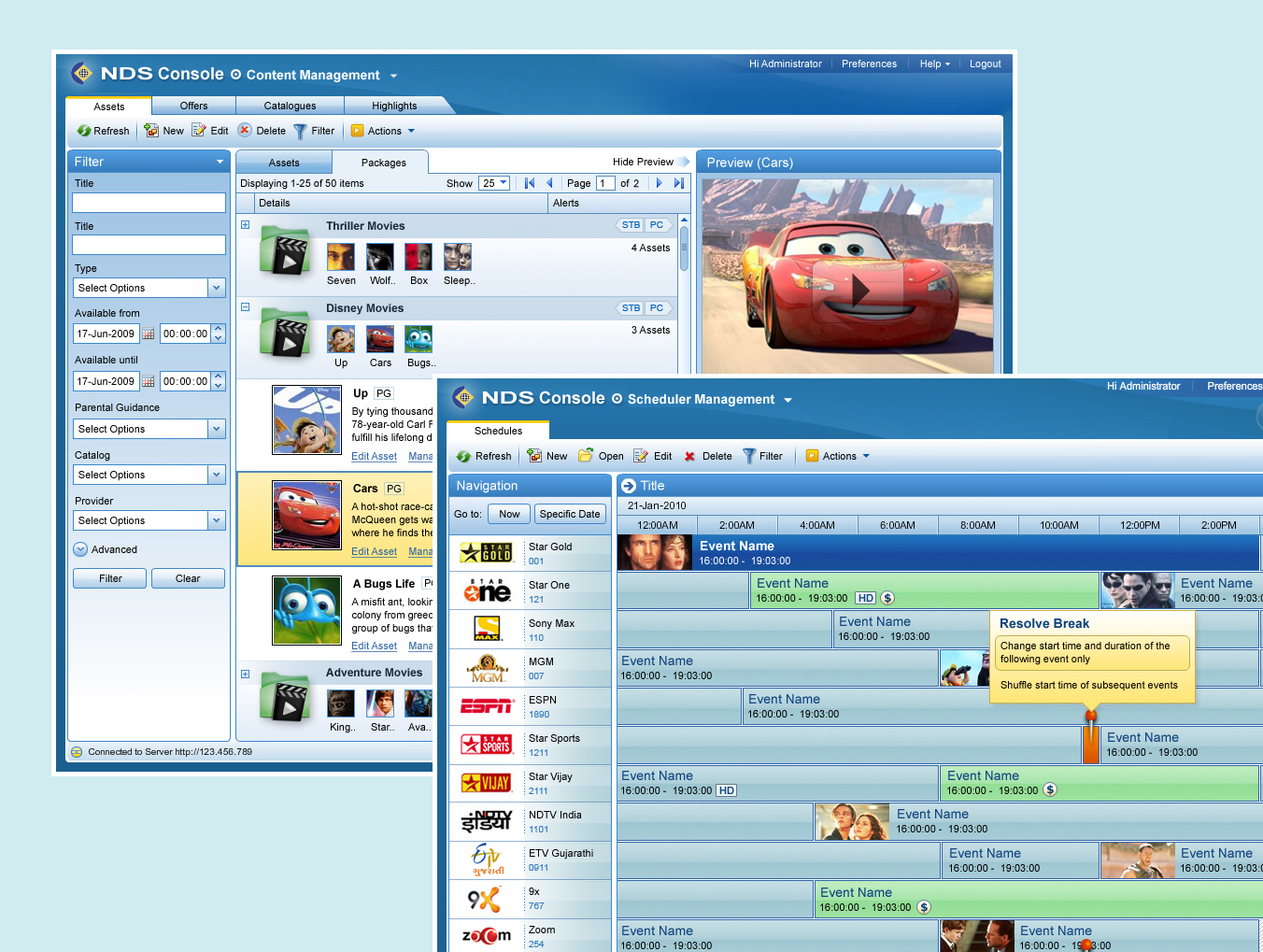Expand the Adventure Movies package
1263x952 pixels.
pos(245,674)
